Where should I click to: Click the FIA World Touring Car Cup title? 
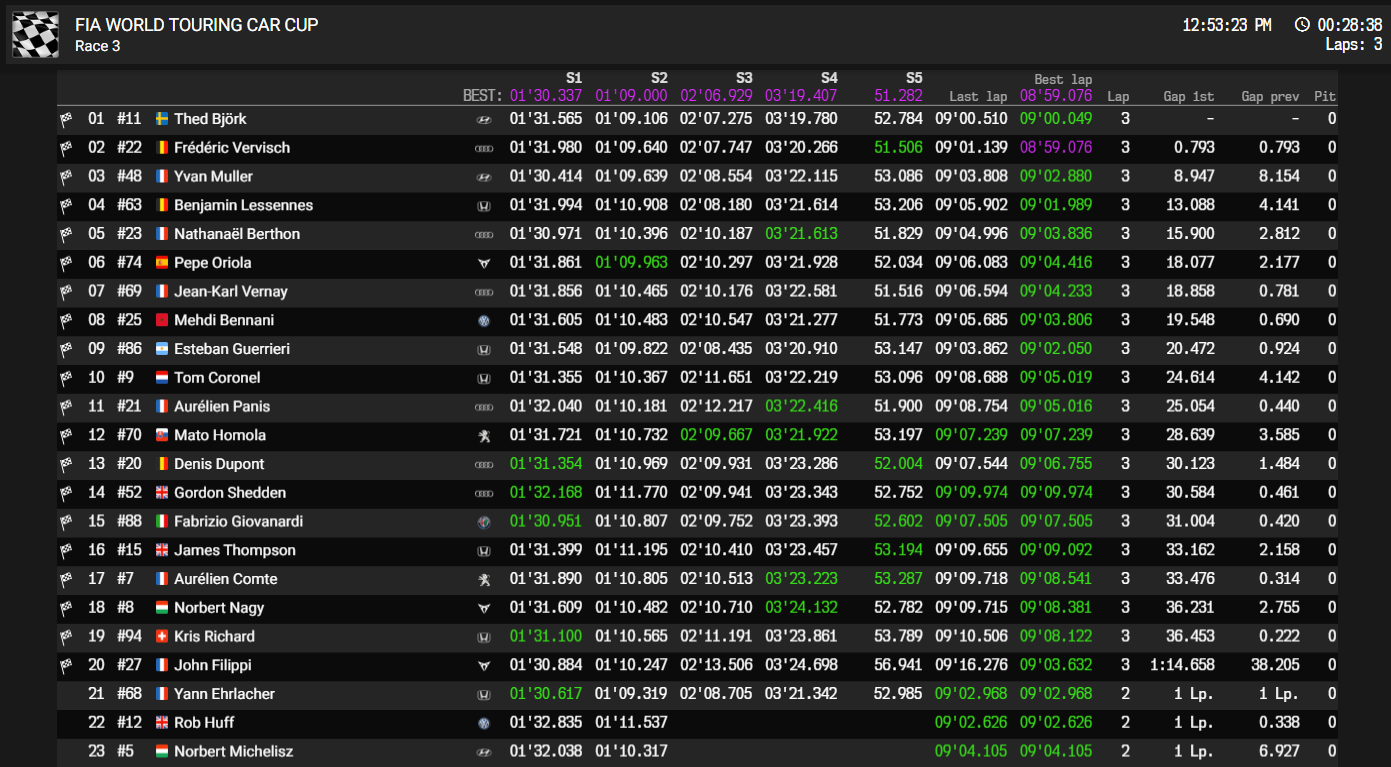click(x=197, y=25)
